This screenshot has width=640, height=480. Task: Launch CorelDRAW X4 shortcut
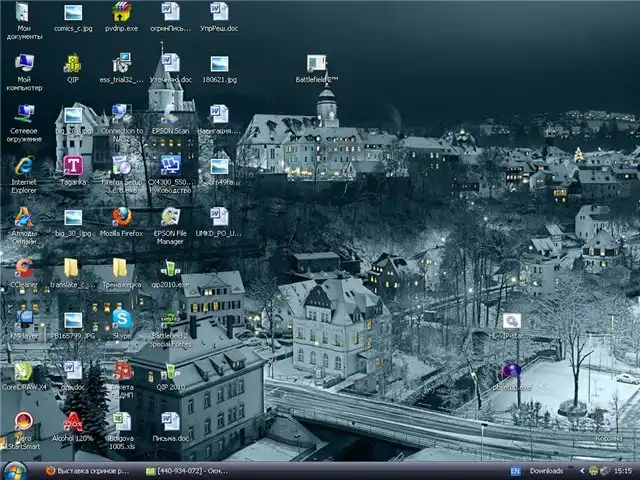pos(23,371)
